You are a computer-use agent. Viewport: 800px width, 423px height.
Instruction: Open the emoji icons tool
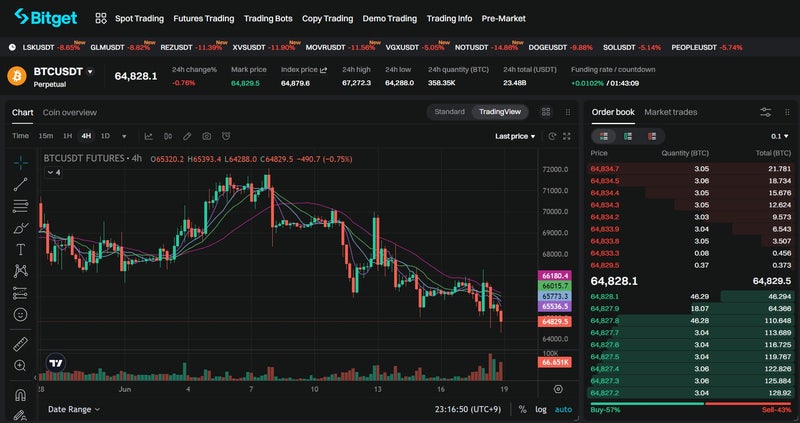tap(20, 315)
